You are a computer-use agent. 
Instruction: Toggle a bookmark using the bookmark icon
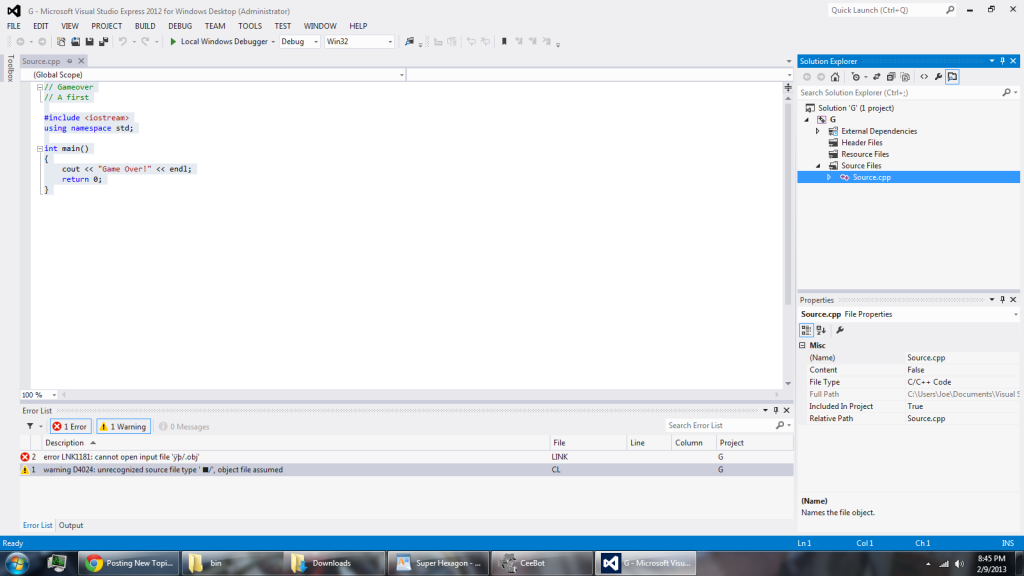504,41
